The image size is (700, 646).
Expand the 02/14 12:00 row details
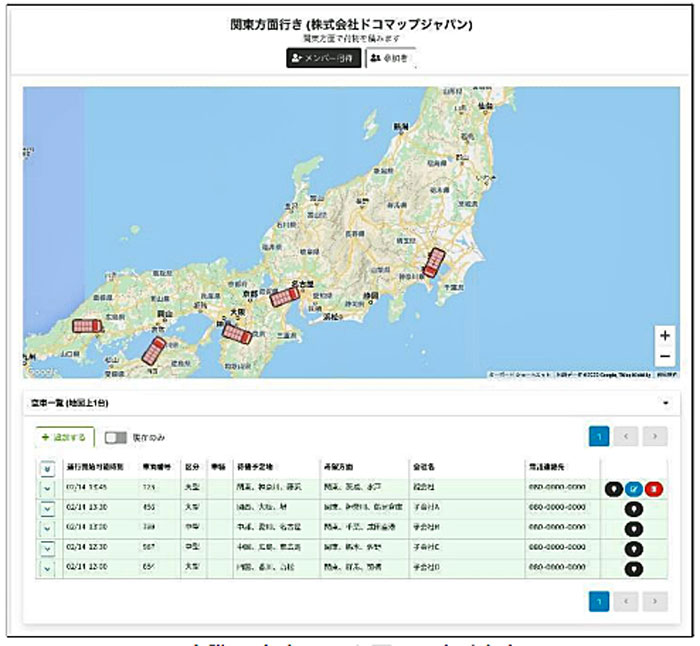tap(47, 569)
